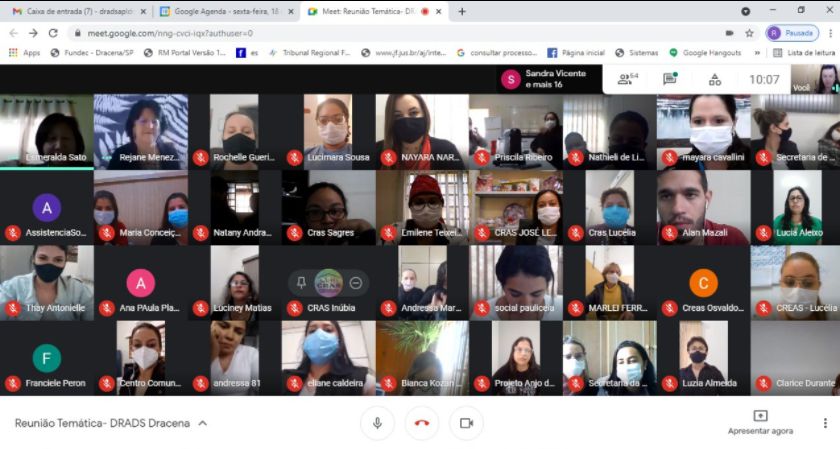The width and height of the screenshot is (840, 449).
Task: Open the meeting chat panel
Action: pos(670,79)
